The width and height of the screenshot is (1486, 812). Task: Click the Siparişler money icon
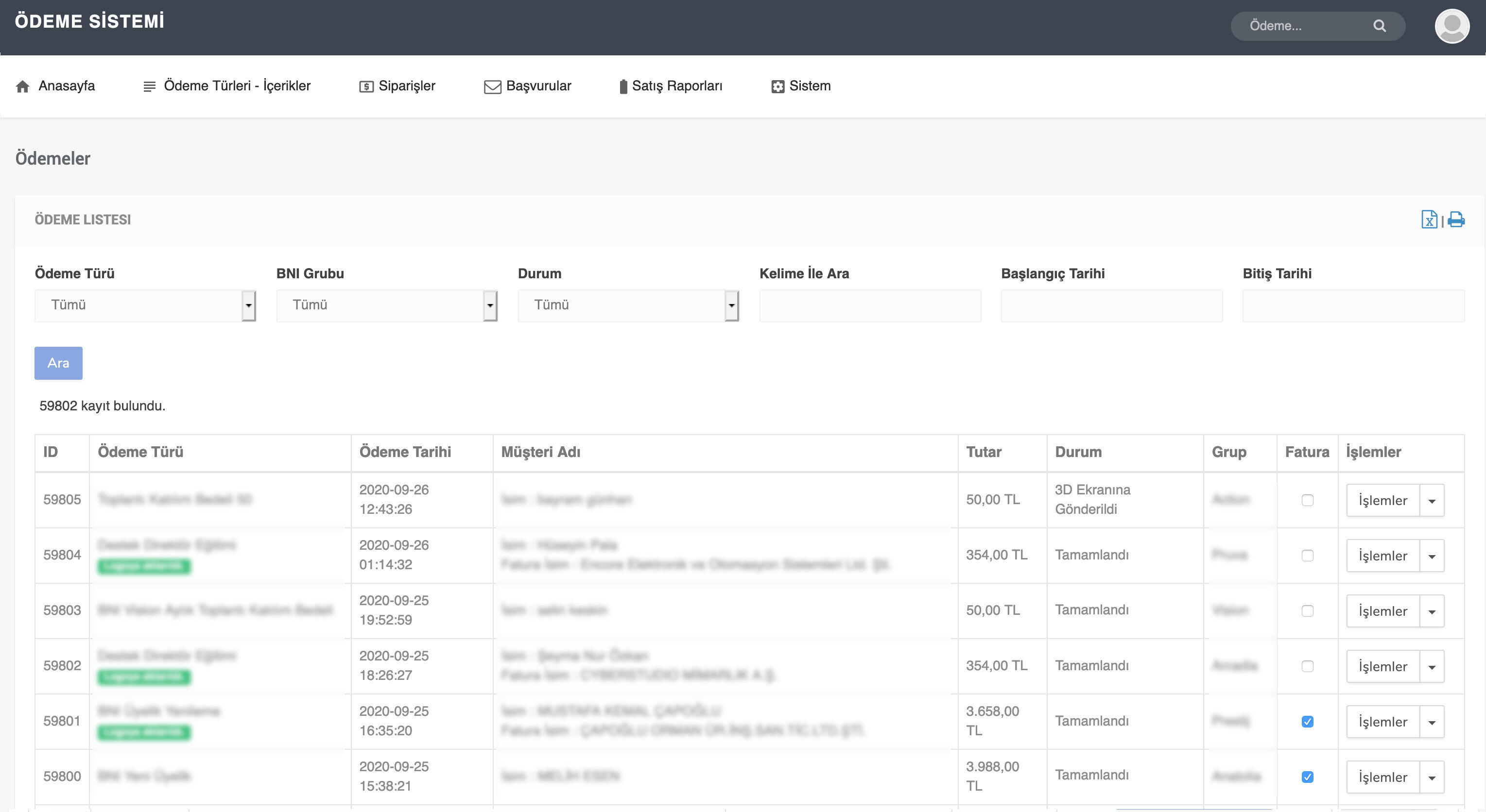click(x=366, y=86)
